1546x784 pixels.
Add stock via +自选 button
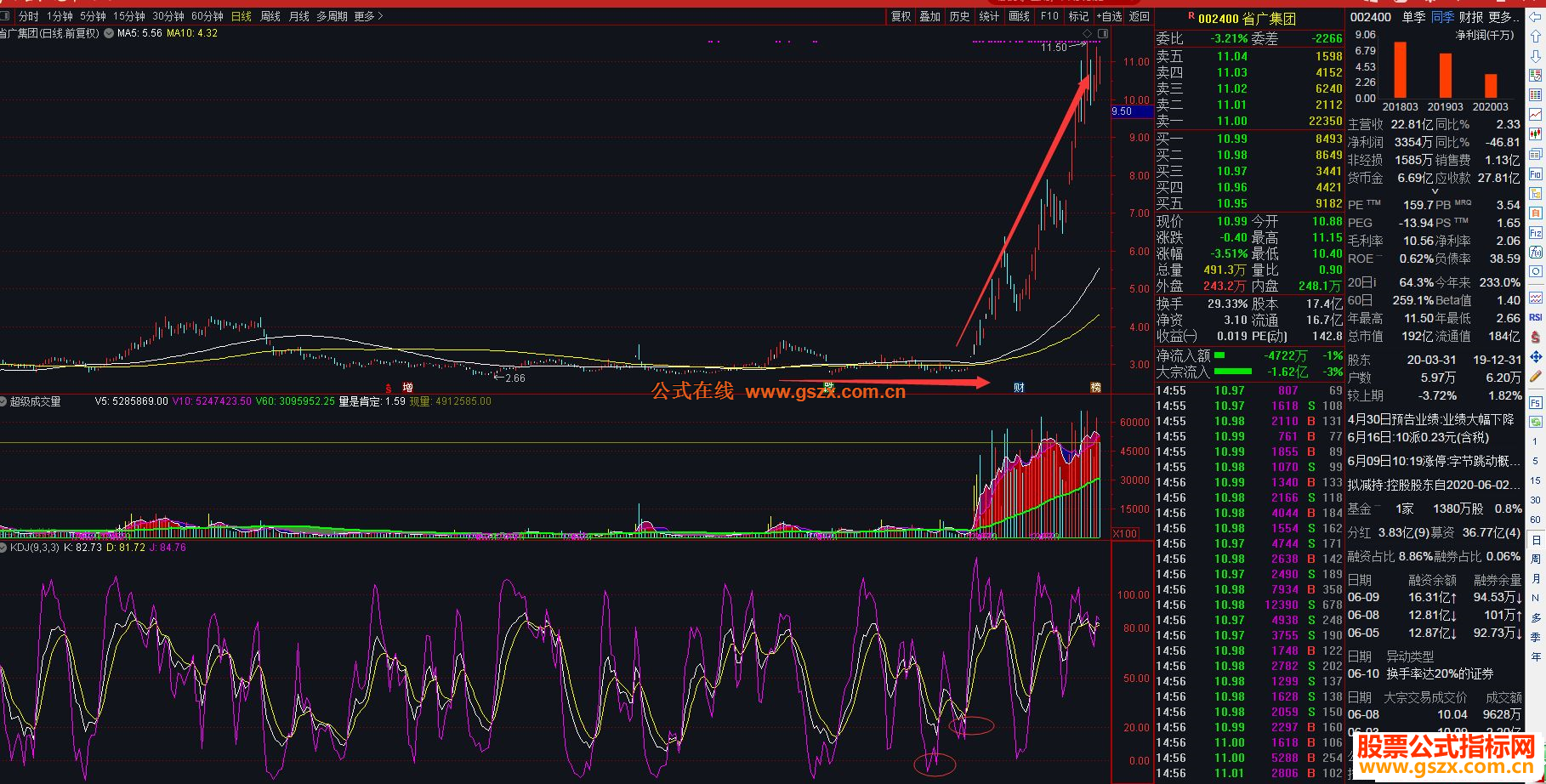point(1110,16)
